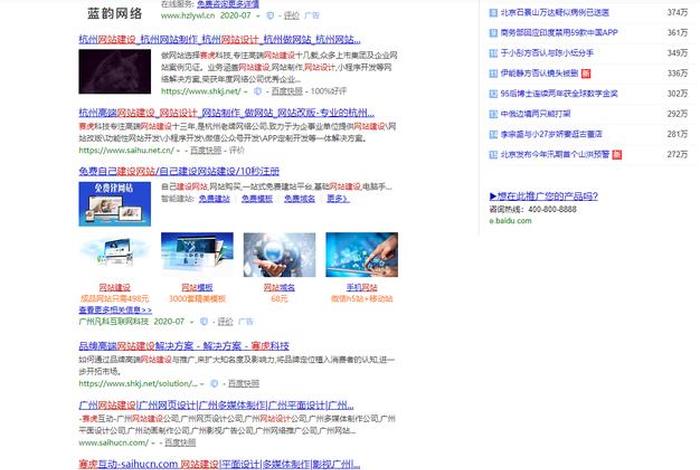Screen dimensions: 700x470
Task: Click the hand-on-tablet image above 手机网站
Action: click(362, 254)
